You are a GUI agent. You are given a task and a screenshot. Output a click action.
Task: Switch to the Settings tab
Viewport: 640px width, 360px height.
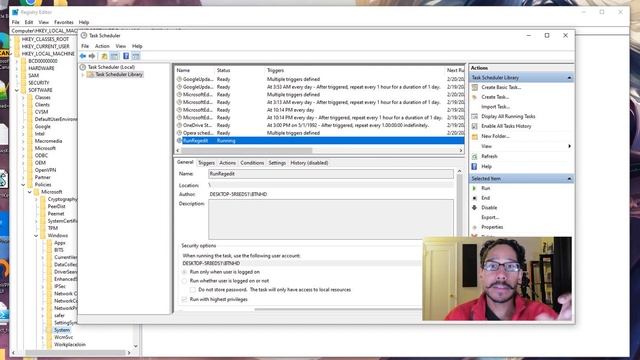277,163
